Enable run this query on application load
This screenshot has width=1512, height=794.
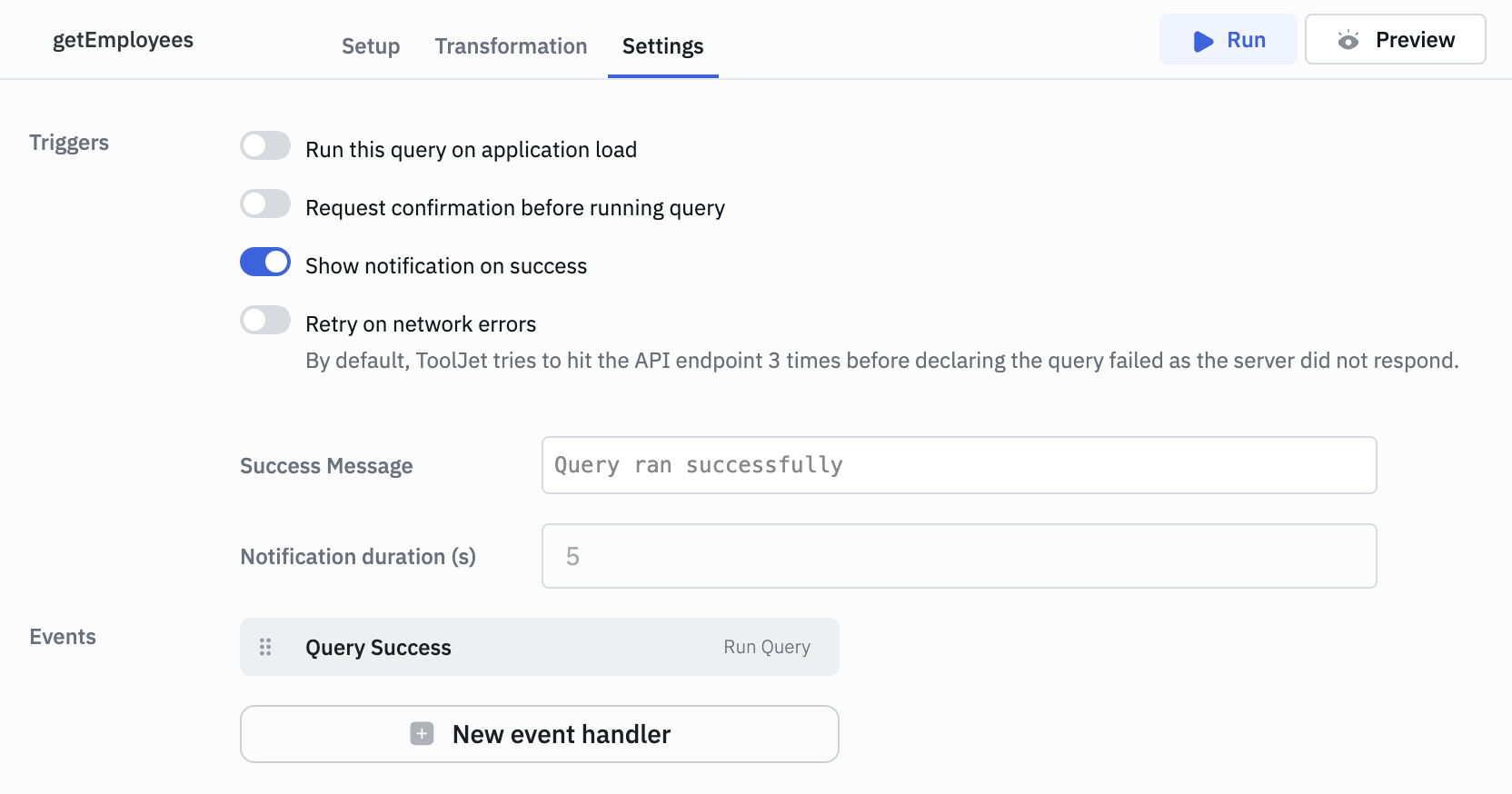pos(265,144)
